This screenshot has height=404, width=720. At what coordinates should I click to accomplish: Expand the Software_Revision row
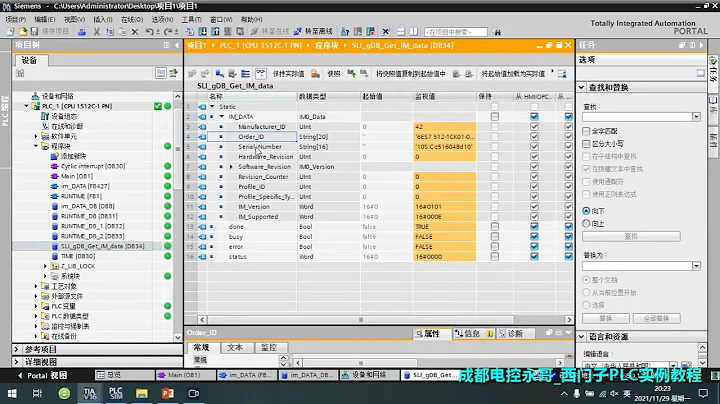tap(231, 167)
